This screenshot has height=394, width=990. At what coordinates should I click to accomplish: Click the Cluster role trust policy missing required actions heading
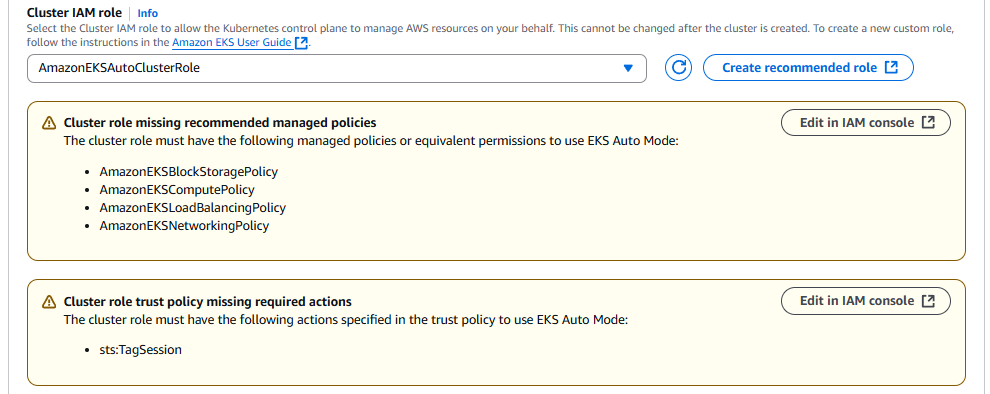208,302
